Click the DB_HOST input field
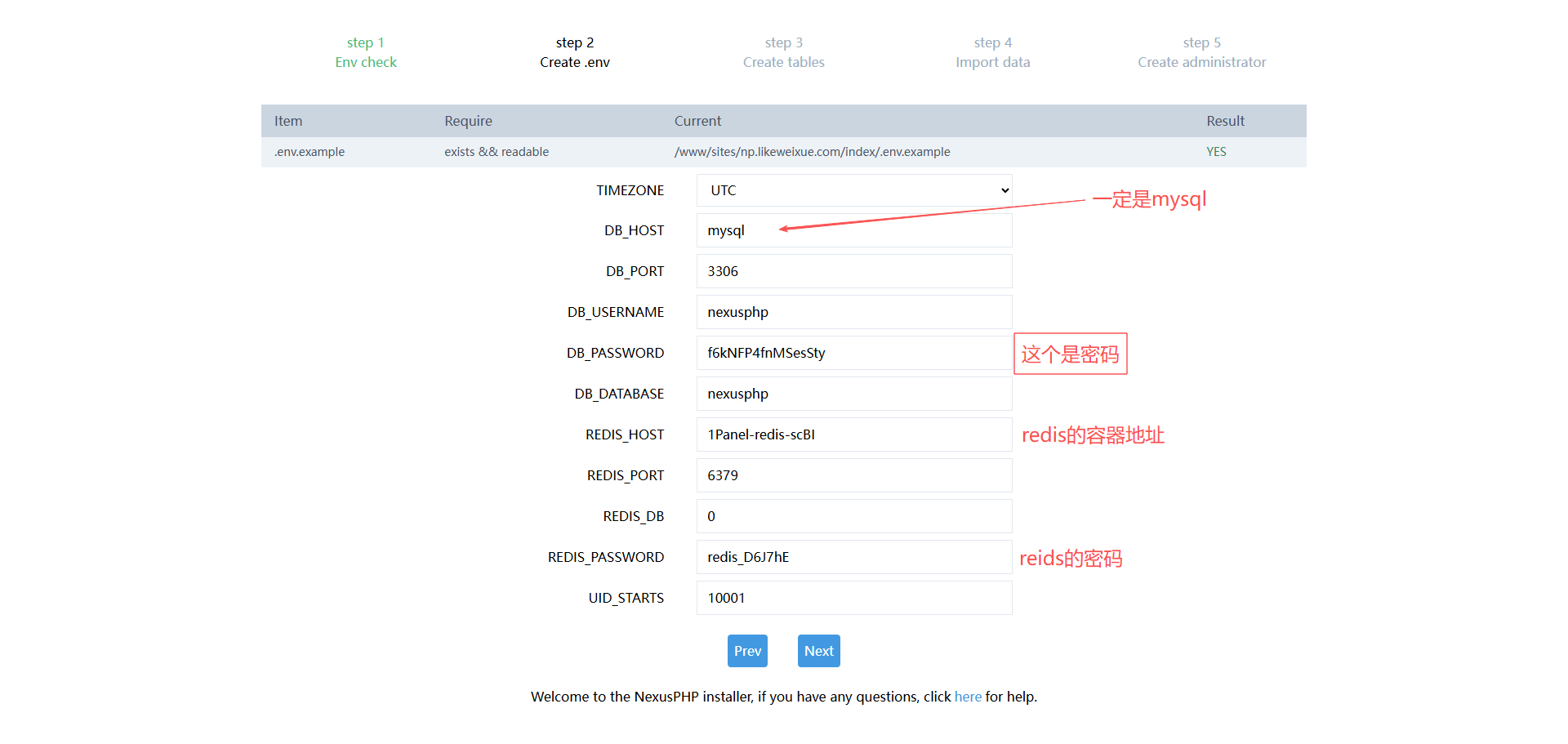 point(853,231)
